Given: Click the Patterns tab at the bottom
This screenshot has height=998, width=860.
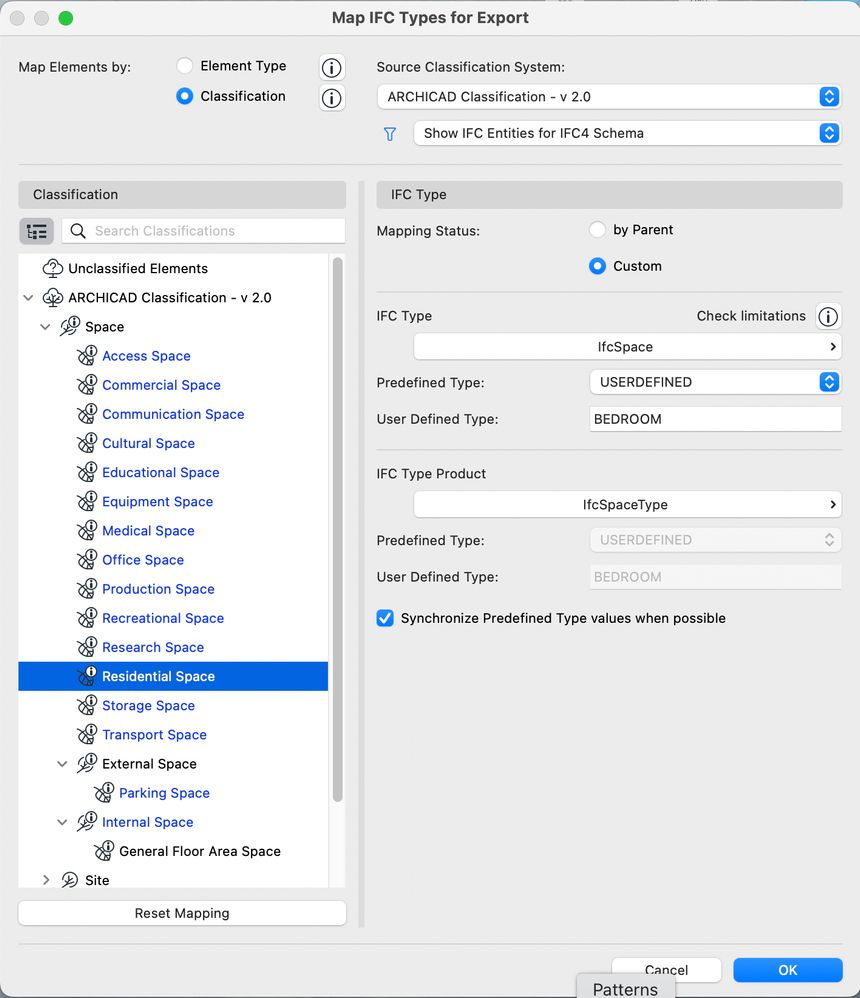Looking at the screenshot, I should (x=625, y=988).
